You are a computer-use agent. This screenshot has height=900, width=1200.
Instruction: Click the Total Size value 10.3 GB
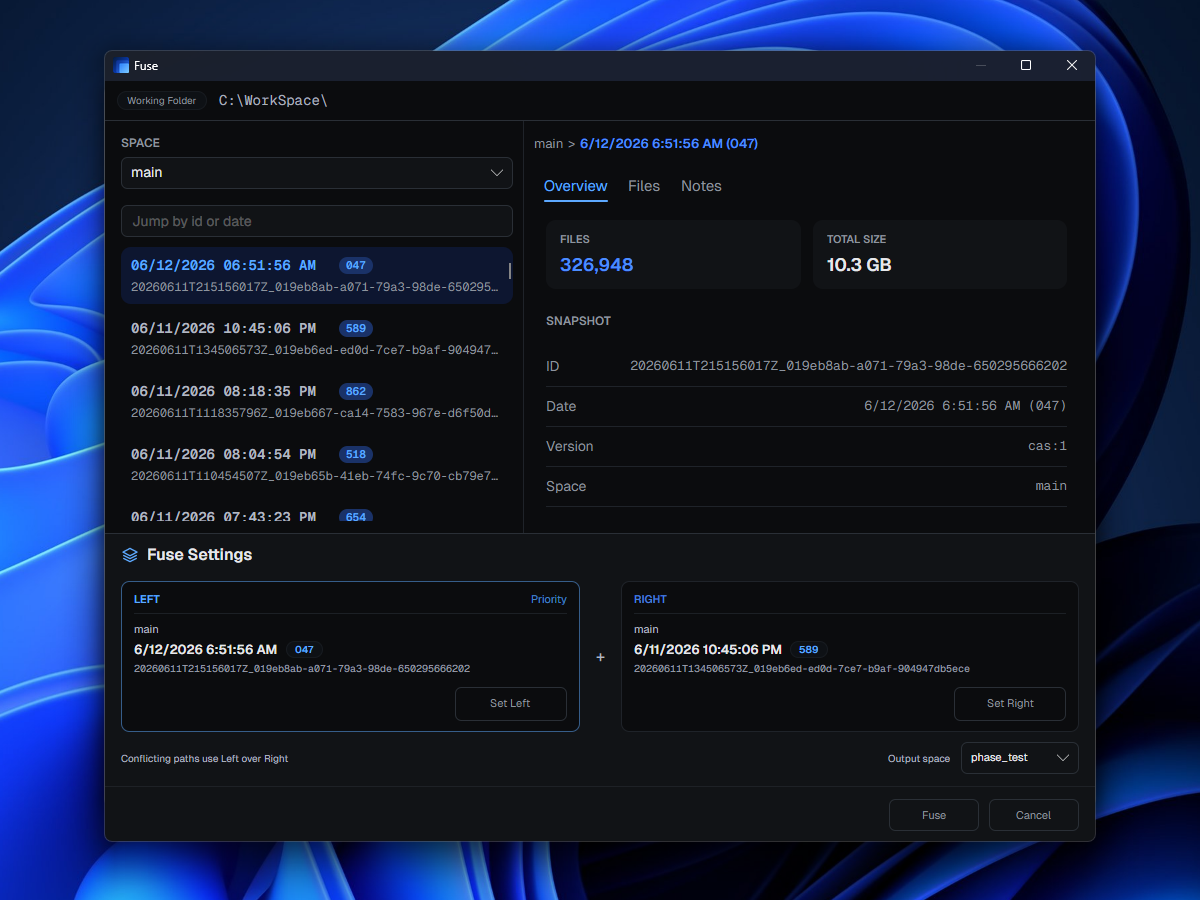(x=859, y=265)
